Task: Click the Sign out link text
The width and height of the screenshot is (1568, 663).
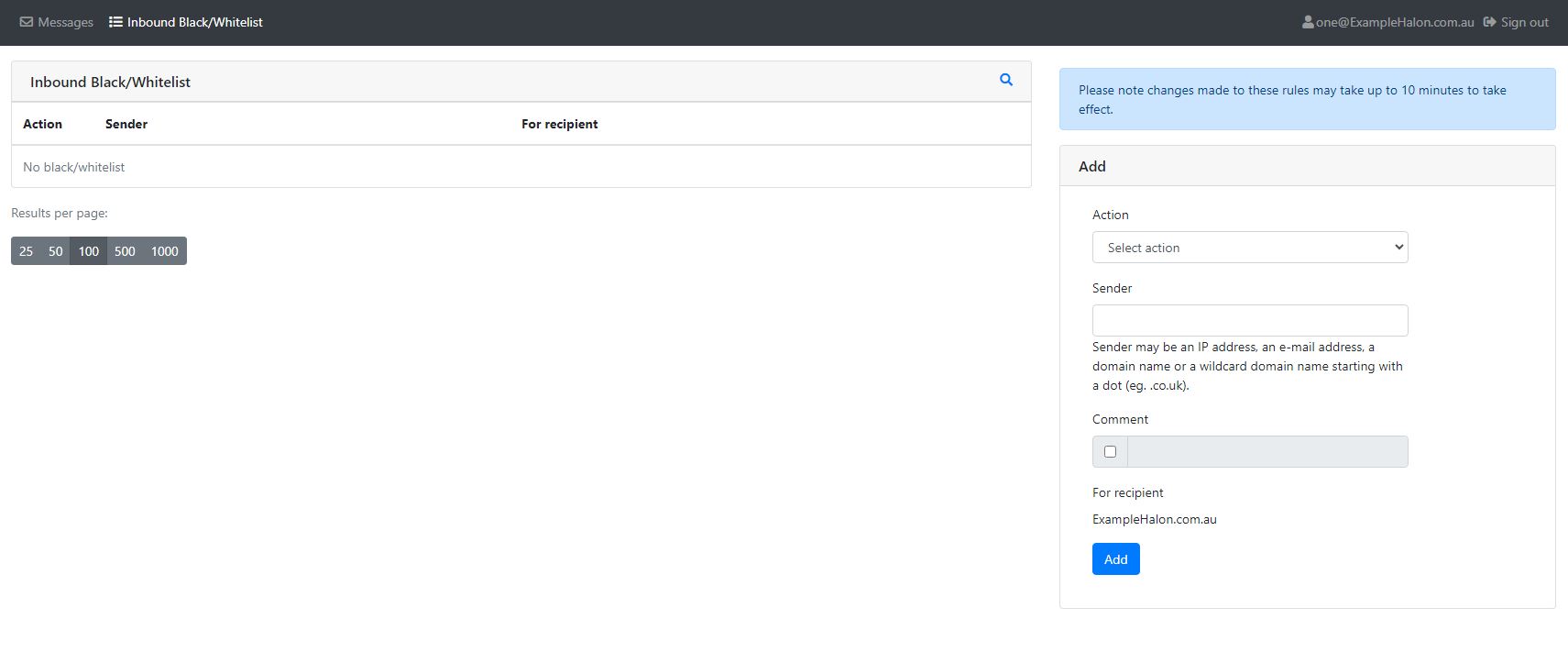Action: pyautogui.click(x=1524, y=22)
